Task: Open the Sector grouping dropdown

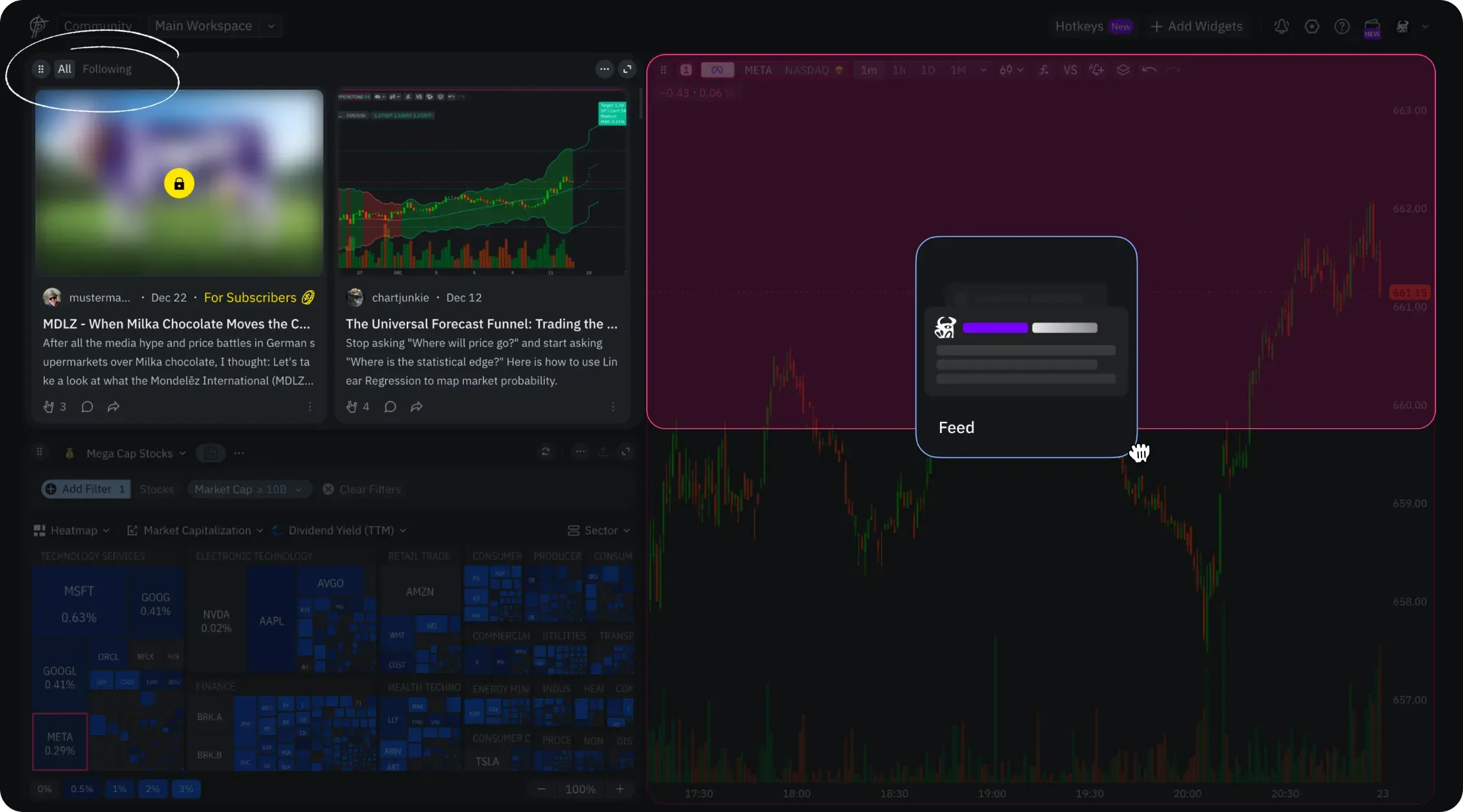Action: tap(599, 530)
